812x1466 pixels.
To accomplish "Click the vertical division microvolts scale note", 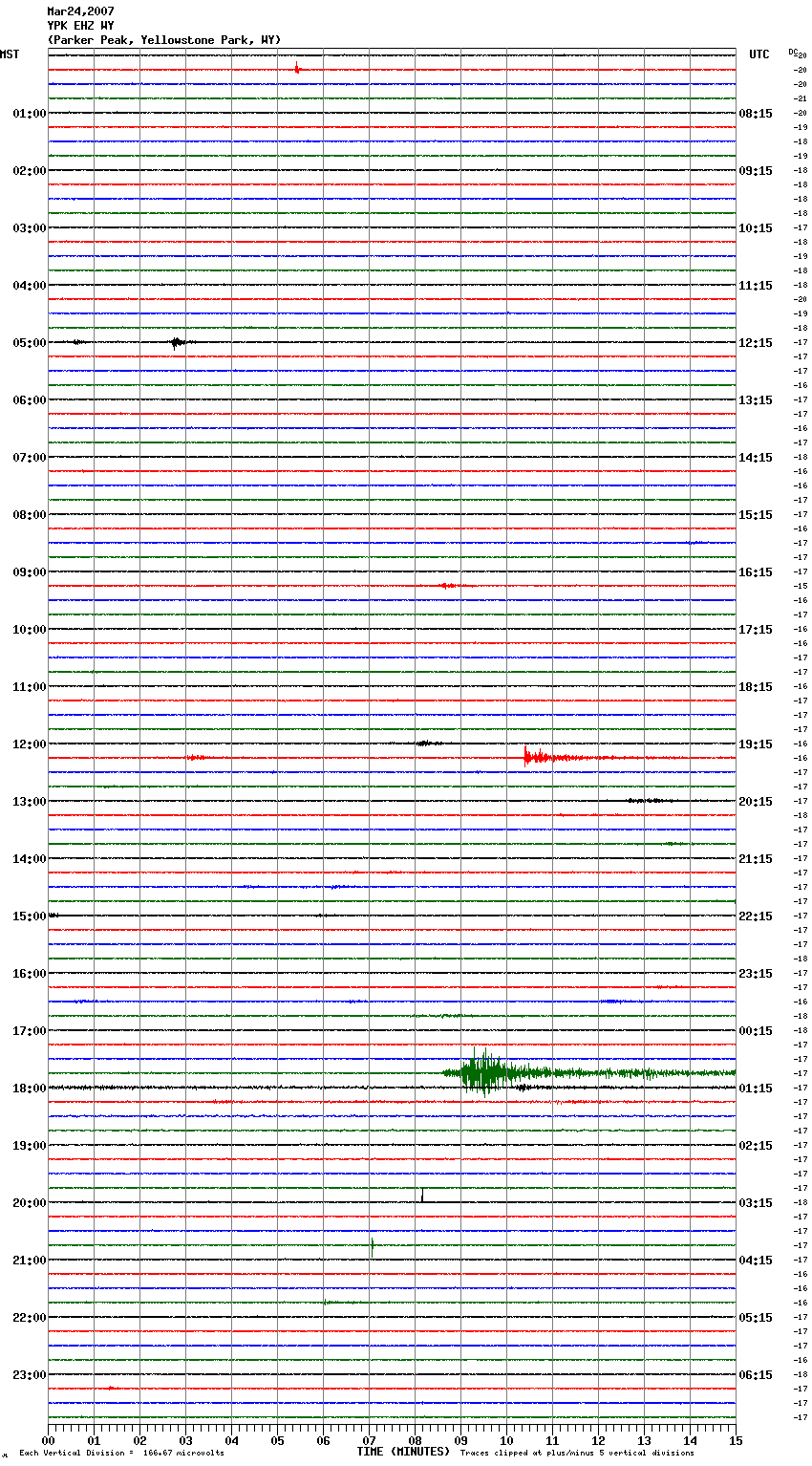I will pos(122,1454).
